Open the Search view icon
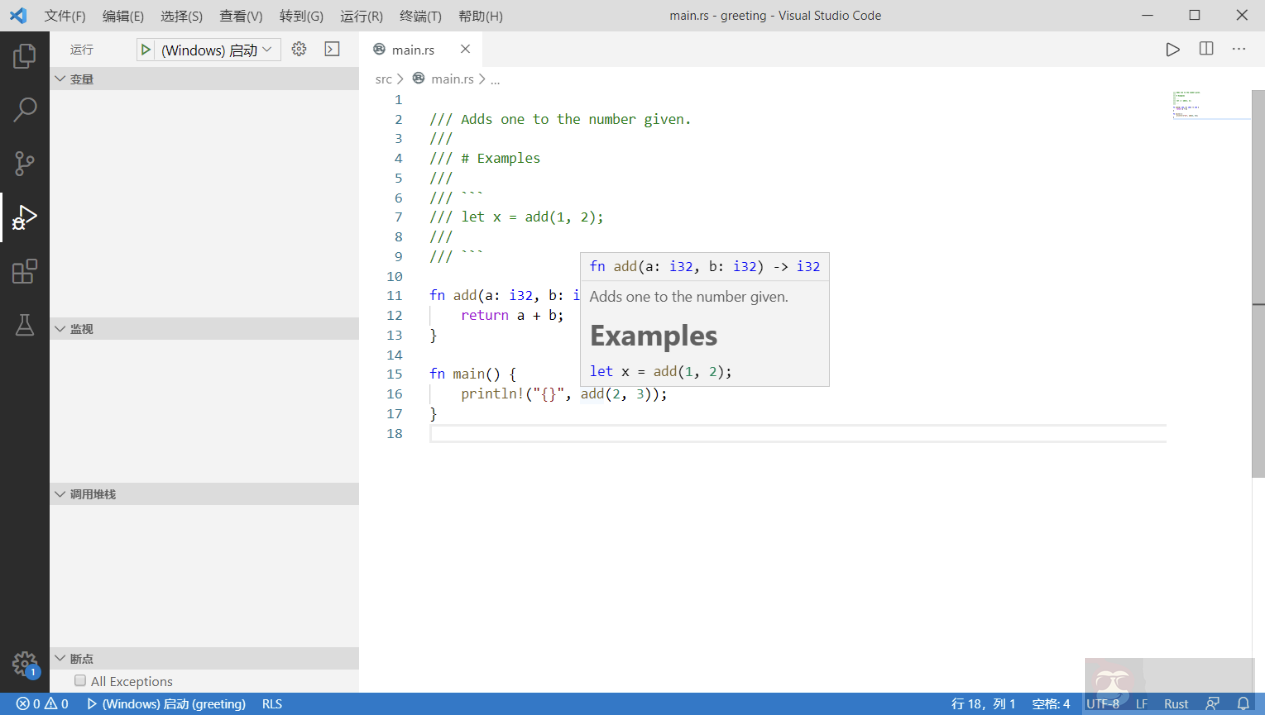 click(x=24, y=110)
